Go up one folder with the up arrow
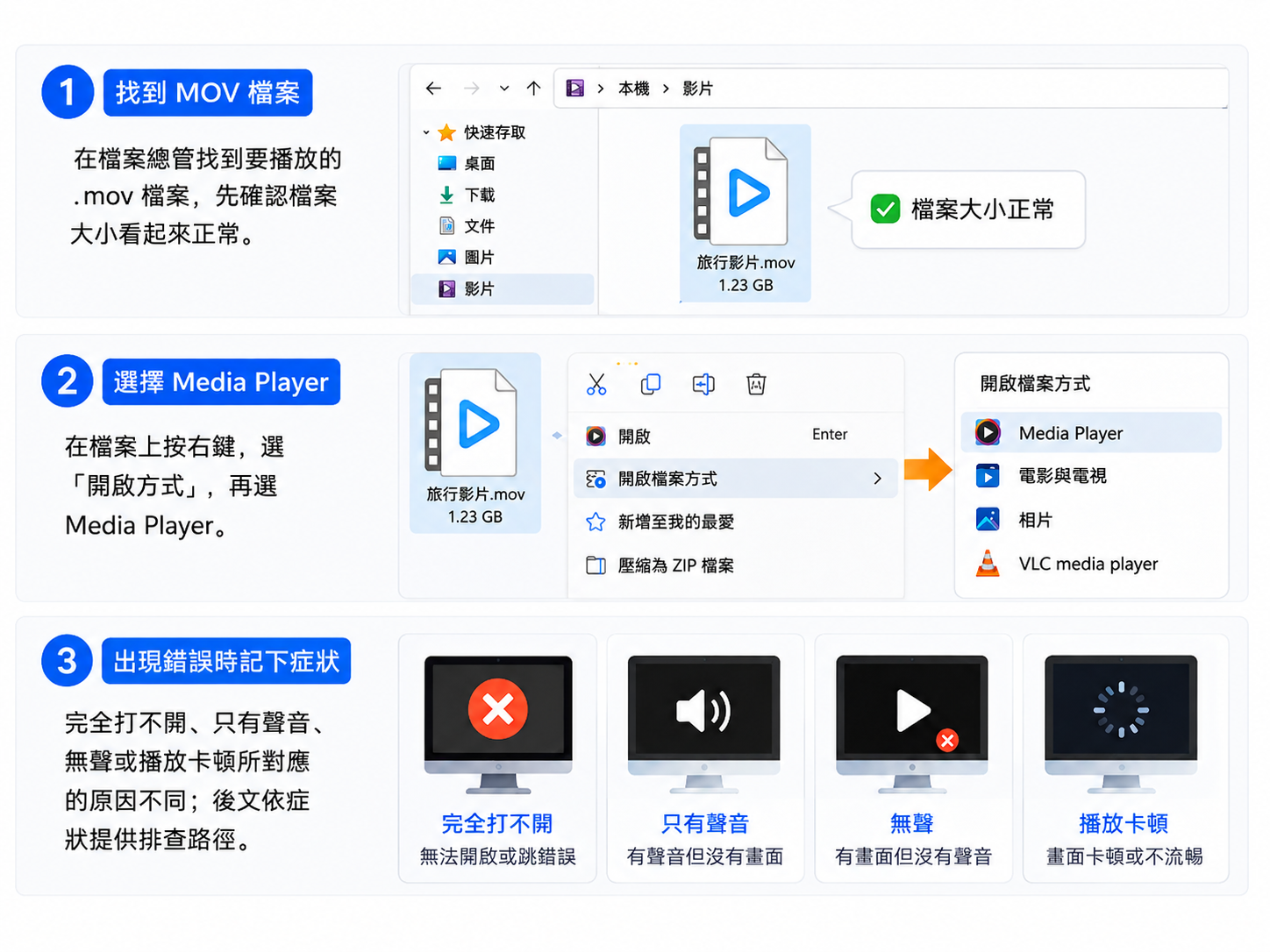Image resolution: width=1270 pixels, height=952 pixels. click(x=533, y=89)
